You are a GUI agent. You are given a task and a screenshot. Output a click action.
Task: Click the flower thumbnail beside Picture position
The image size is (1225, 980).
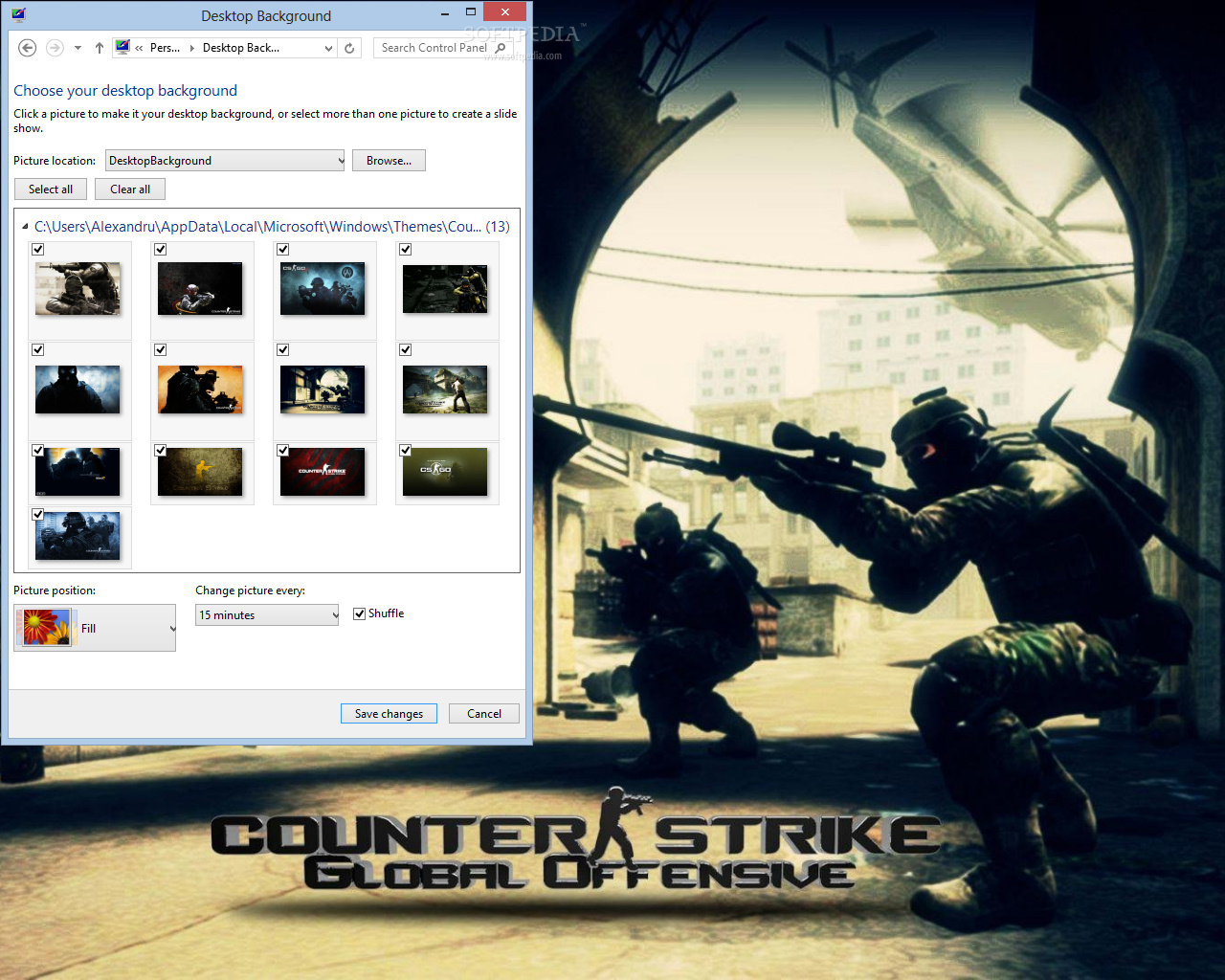pos(44,627)
